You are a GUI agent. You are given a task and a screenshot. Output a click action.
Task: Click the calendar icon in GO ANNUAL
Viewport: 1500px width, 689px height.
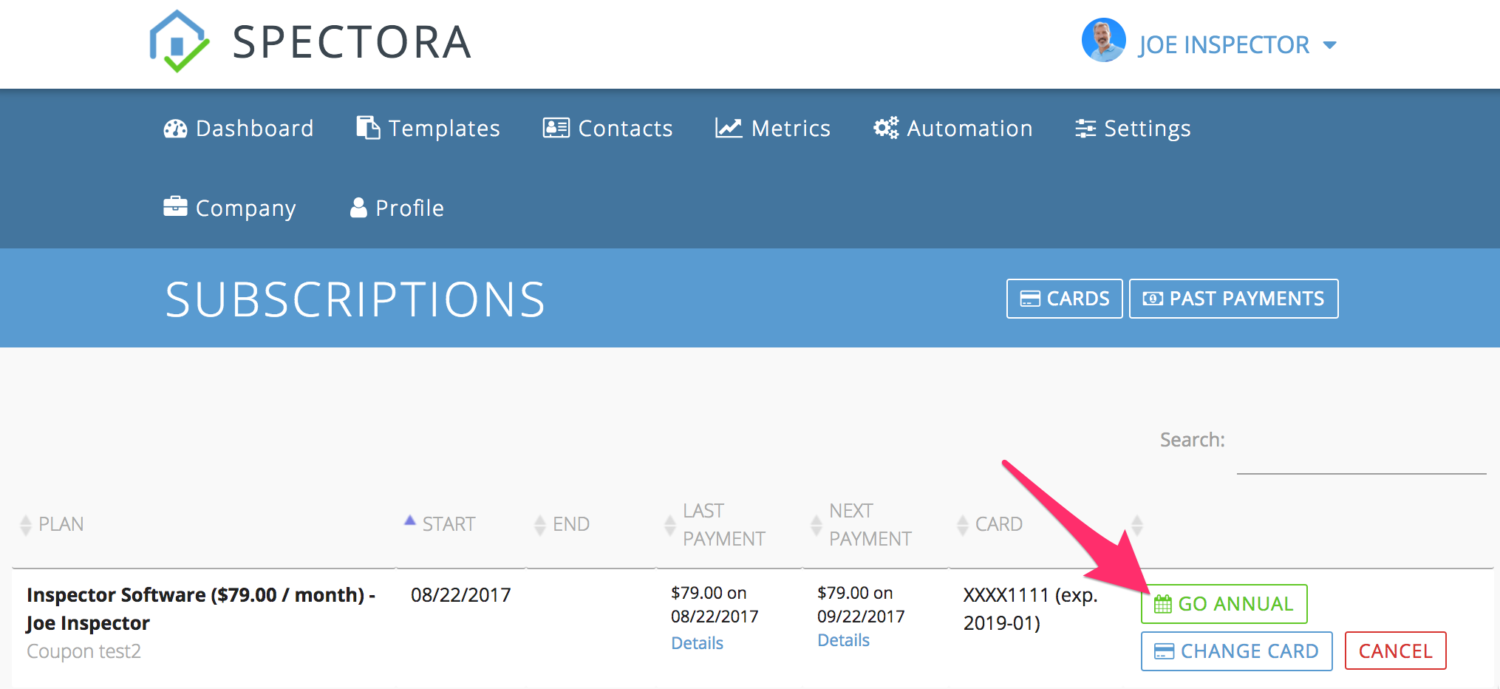point(1163,604)
